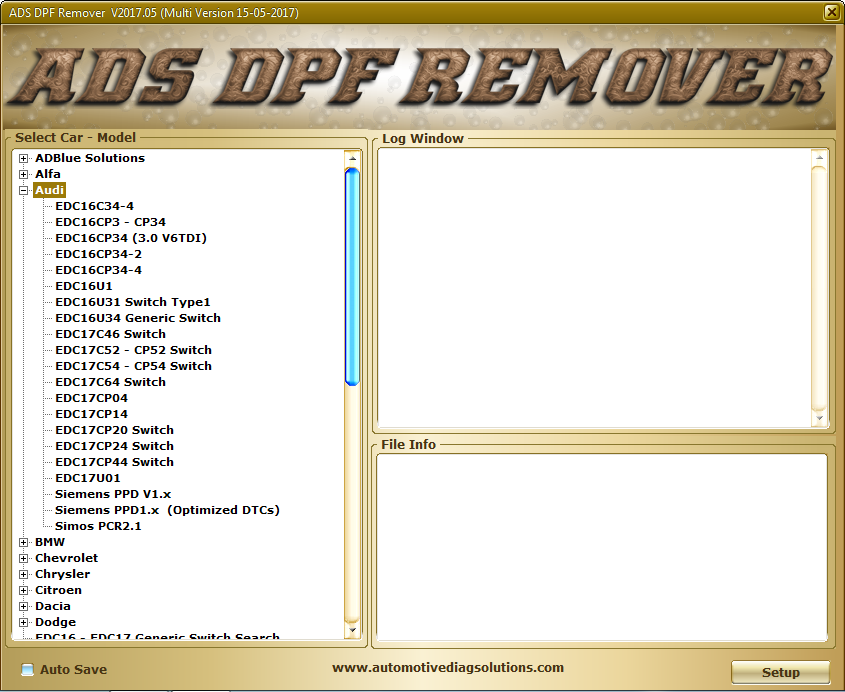Click the car list scrollbar thumb

[352, 277]
